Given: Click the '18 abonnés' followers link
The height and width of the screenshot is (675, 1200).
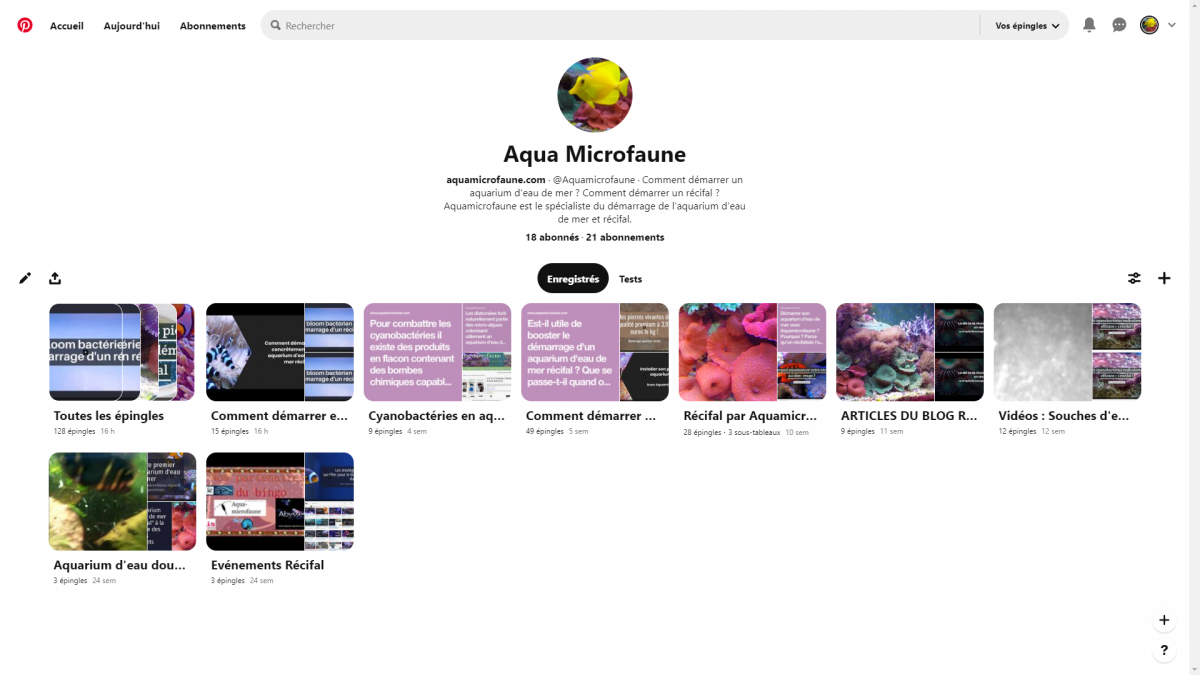Looking at the screenshot, I should pos(552,237).
